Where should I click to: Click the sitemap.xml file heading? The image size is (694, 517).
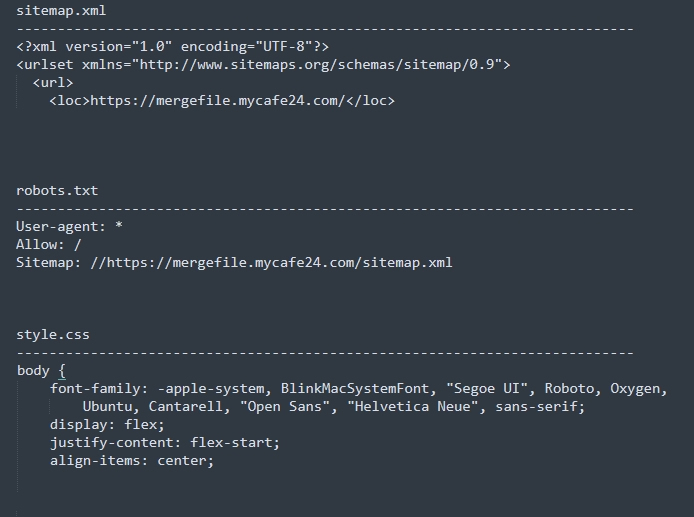(x=61, y=11)
